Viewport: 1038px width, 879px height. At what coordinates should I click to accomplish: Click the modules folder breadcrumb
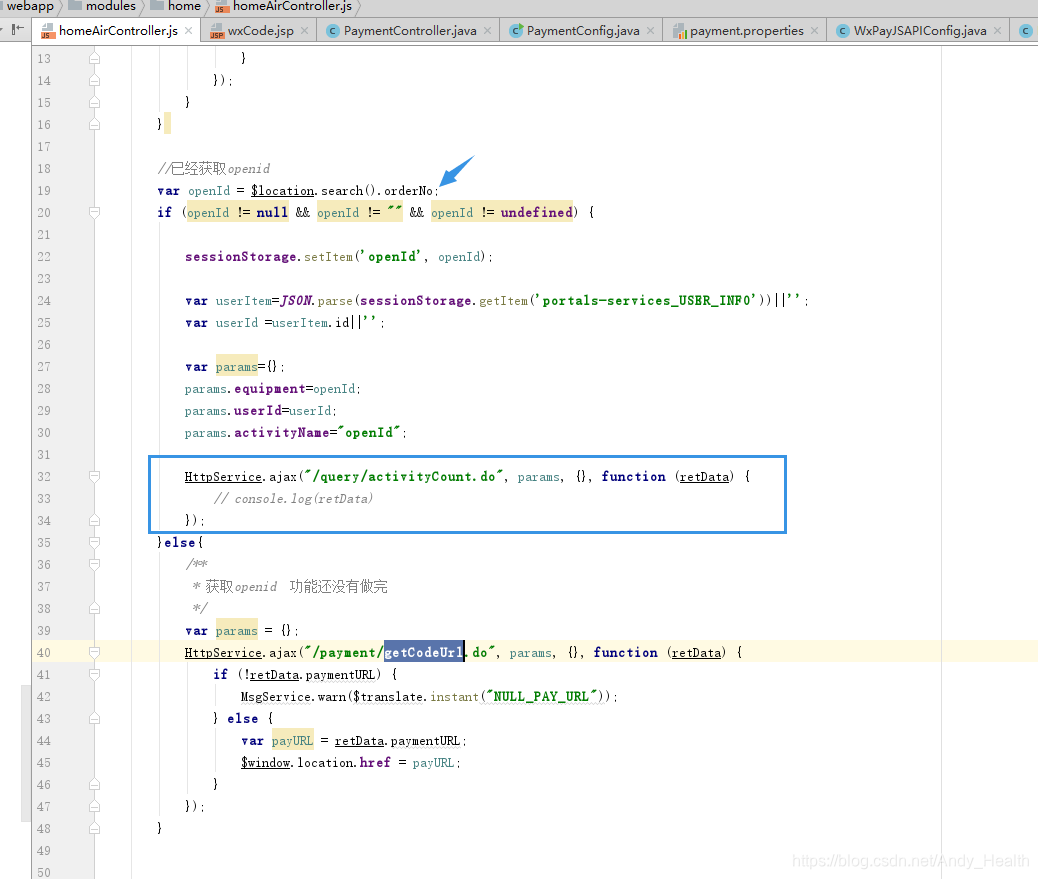103,6
